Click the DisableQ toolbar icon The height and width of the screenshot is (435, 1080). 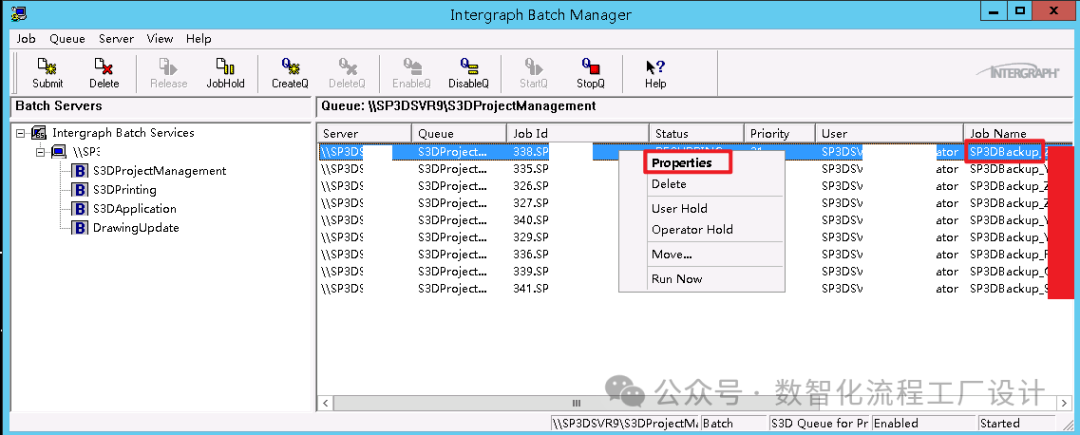(x=468, y=67)
